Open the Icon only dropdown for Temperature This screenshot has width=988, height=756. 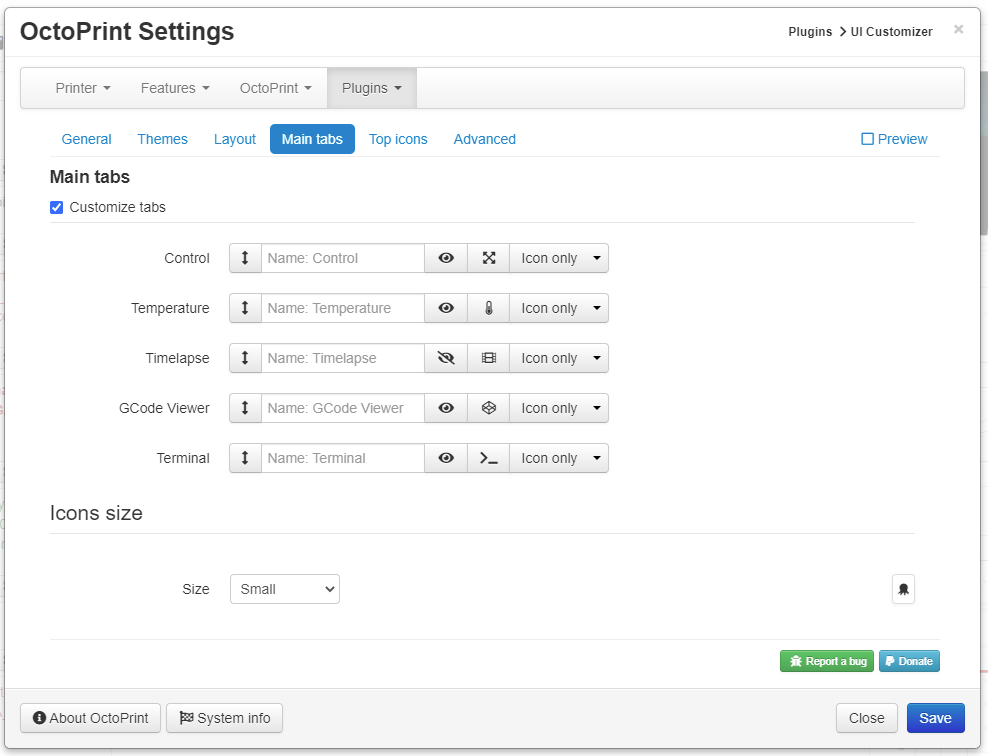559,308
